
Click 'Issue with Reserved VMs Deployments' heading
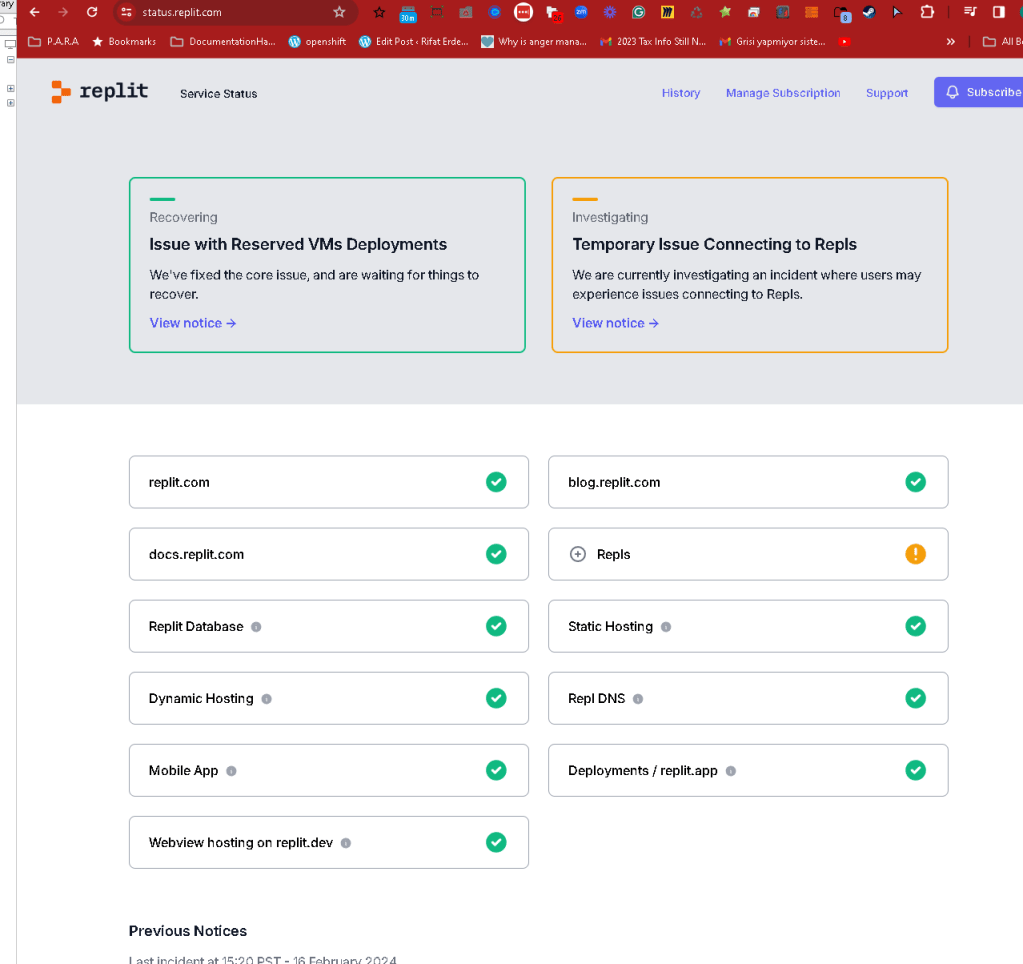(x=298, y=244)
